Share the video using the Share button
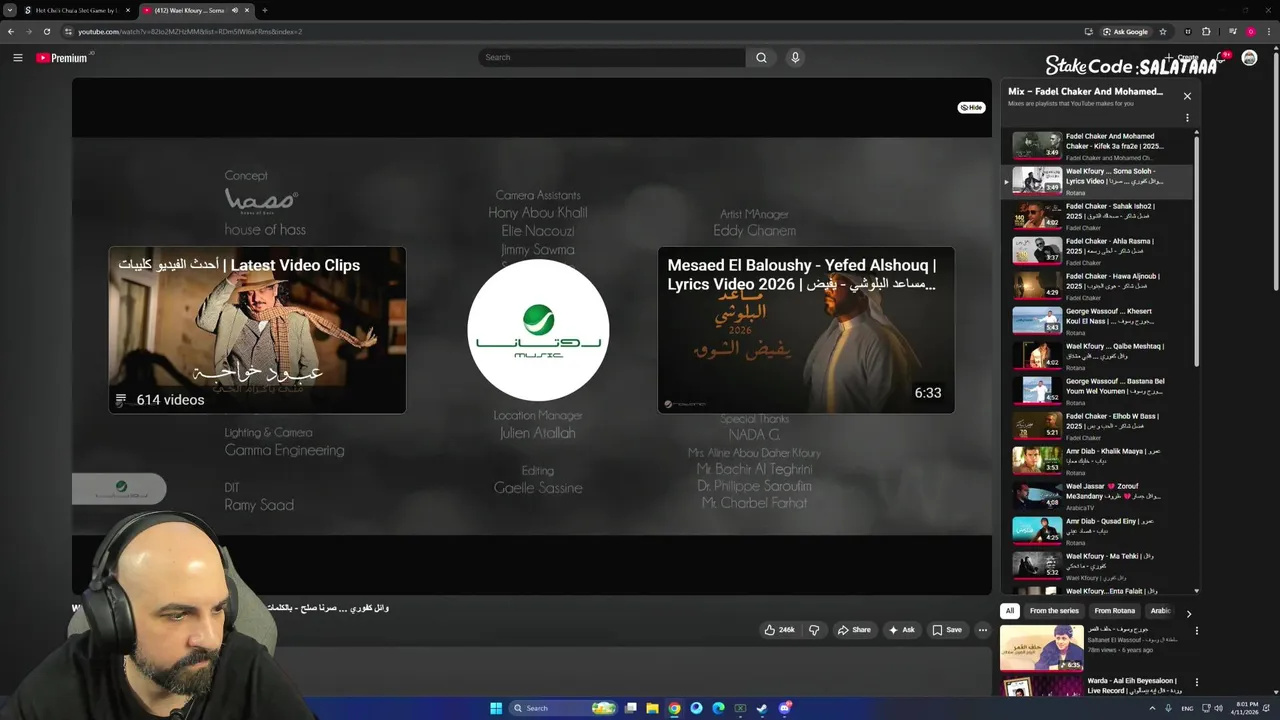The width and height of the screenshot is (1280, 720). tap(854, 630)
